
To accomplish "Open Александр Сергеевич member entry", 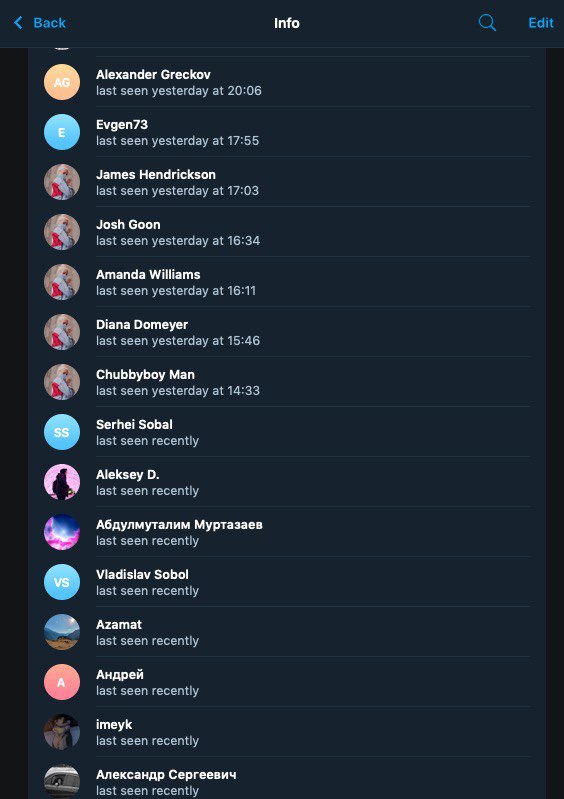I will pyautogui.click(x=287, y=778).
